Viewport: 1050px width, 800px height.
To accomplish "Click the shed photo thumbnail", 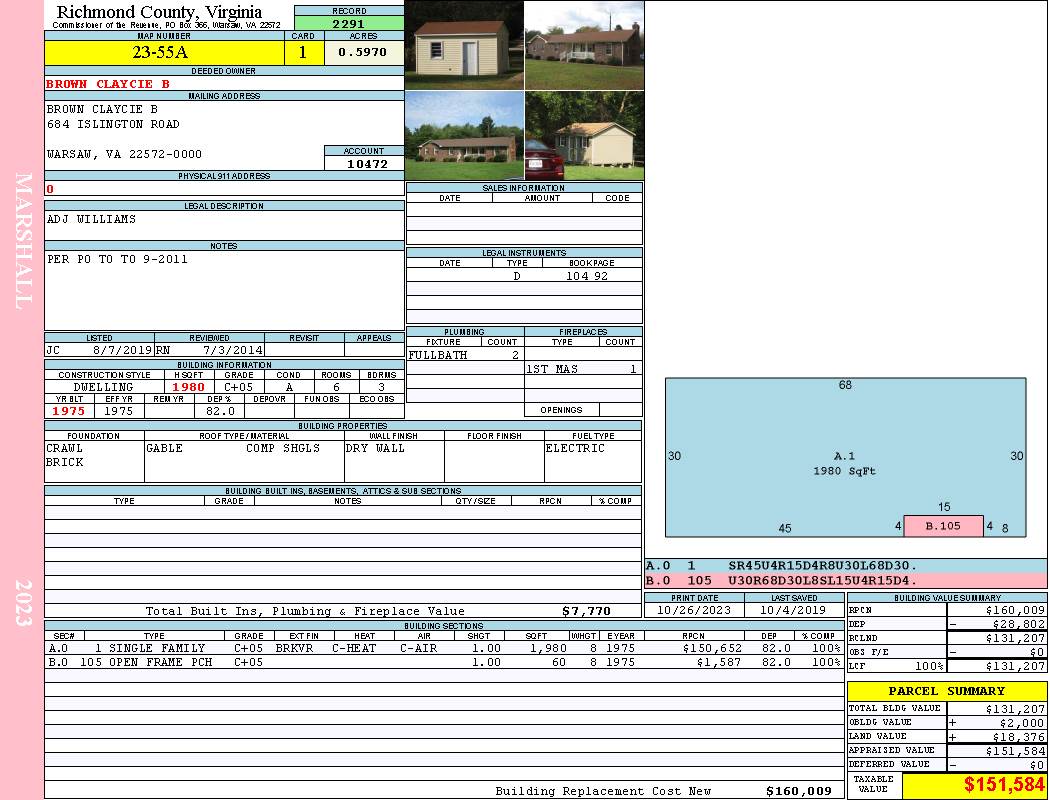I will [464, 45].
